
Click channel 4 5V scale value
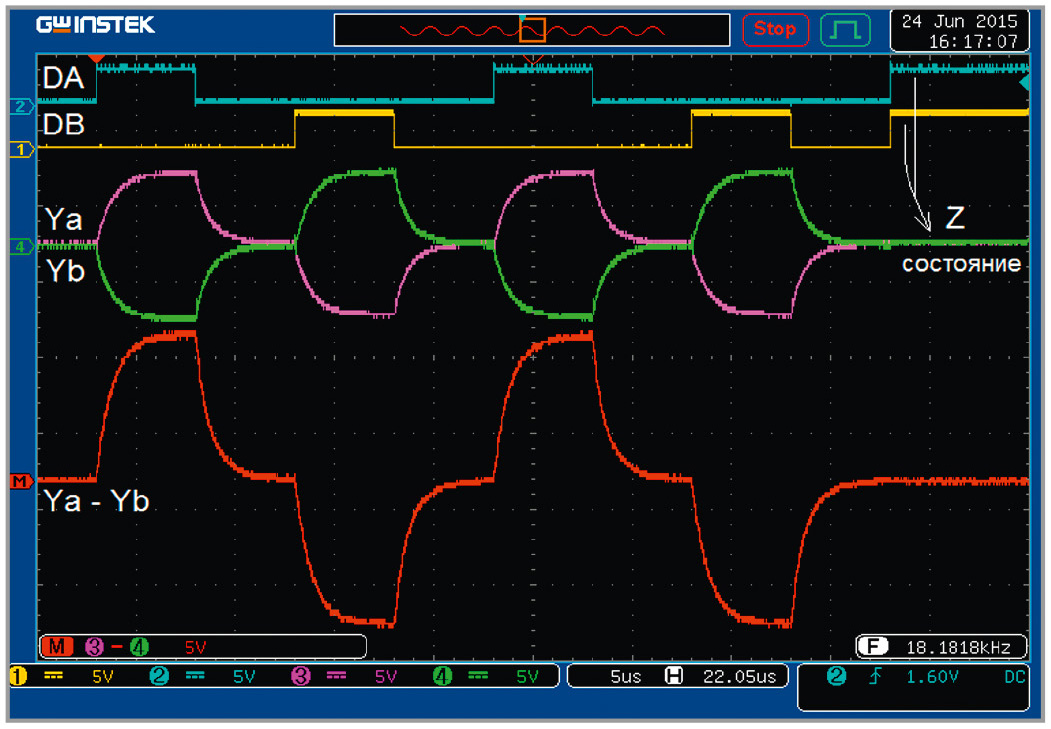click(527, 677)
